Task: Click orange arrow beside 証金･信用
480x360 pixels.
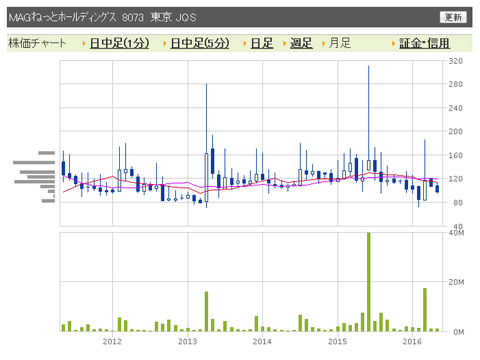Action: click(393, 43)
